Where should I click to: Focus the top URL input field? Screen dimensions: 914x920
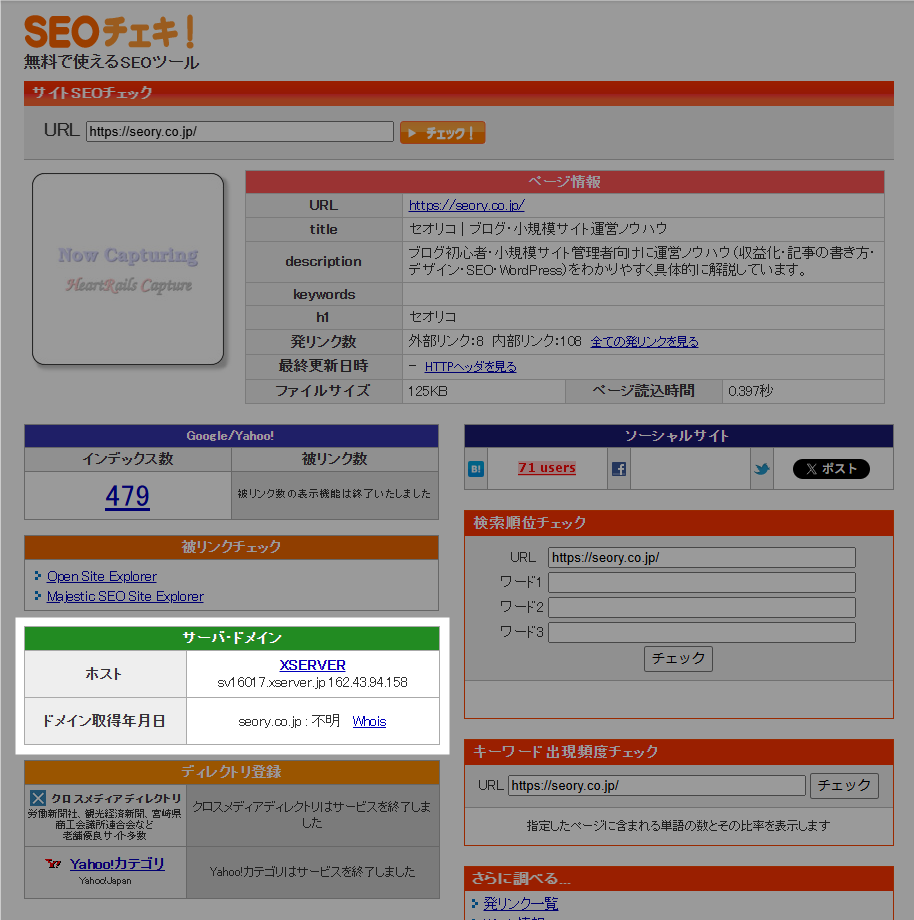coord(240,131)
